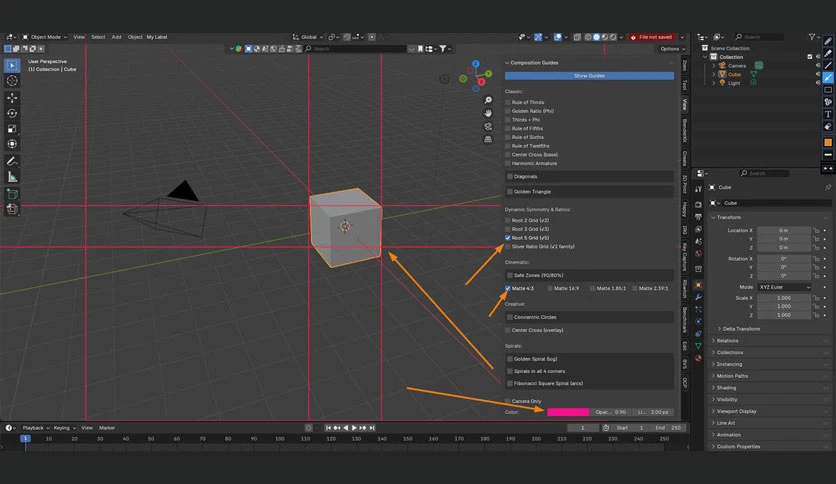Select the Rotate tool
The height and width of the screenshot is (484, 836).
click(12, 113)
